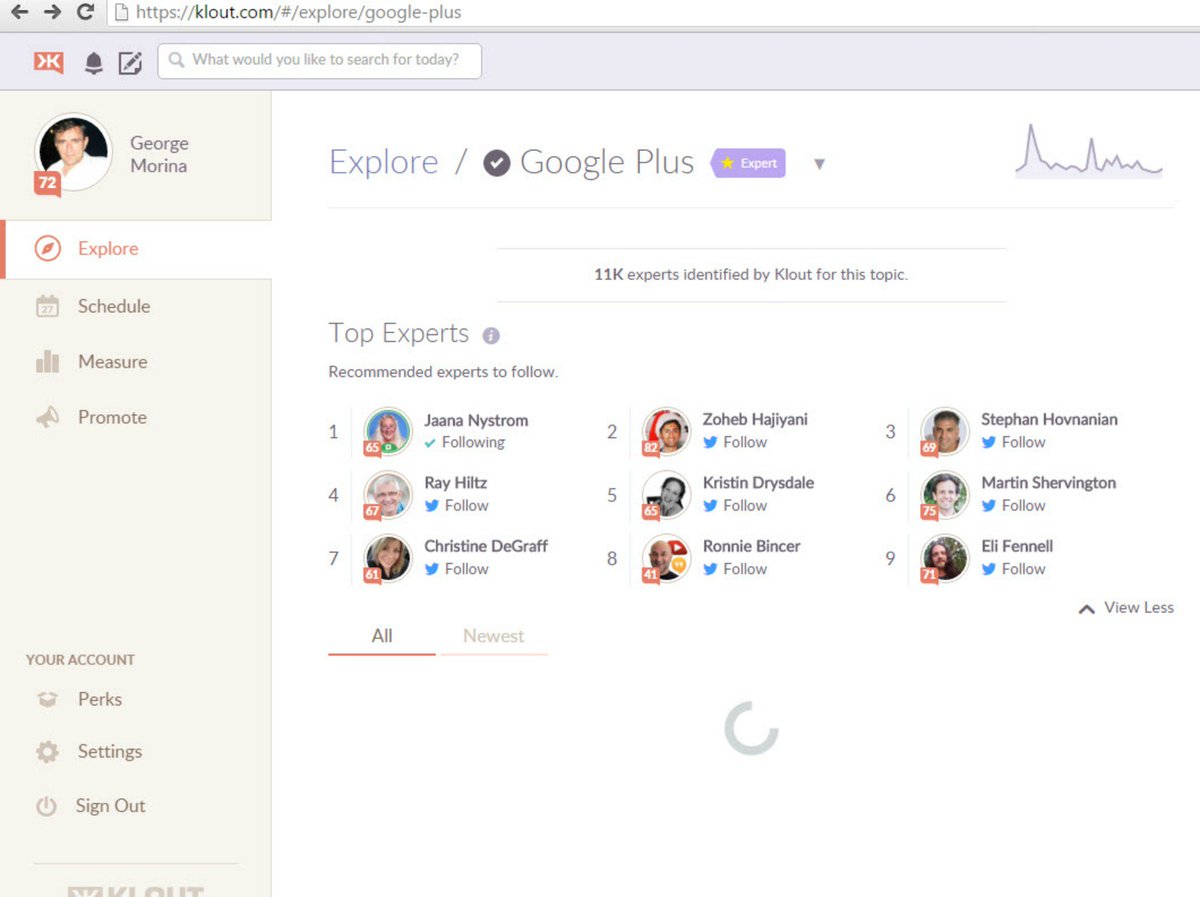Follow Christine DeGraff
This screenshot has height=897, width=1200.
tap(456, 568)
